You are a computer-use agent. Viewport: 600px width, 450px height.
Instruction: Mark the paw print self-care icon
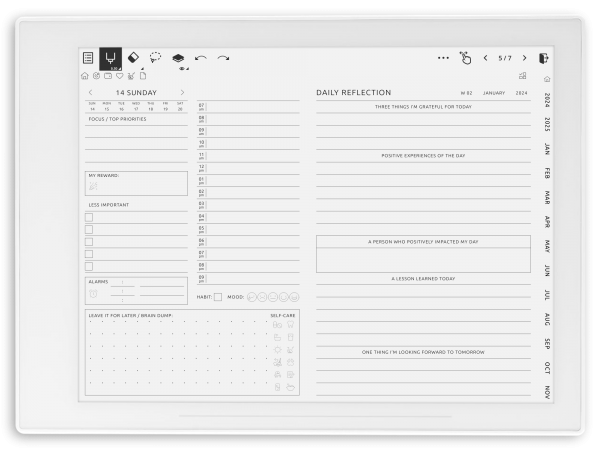point(290,362)
